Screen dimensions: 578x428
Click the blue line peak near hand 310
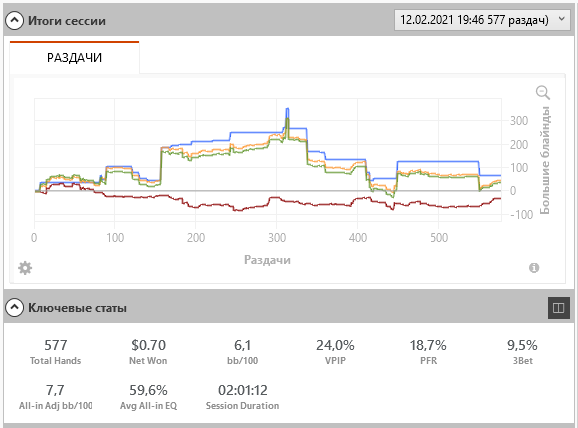pos(288,109)
